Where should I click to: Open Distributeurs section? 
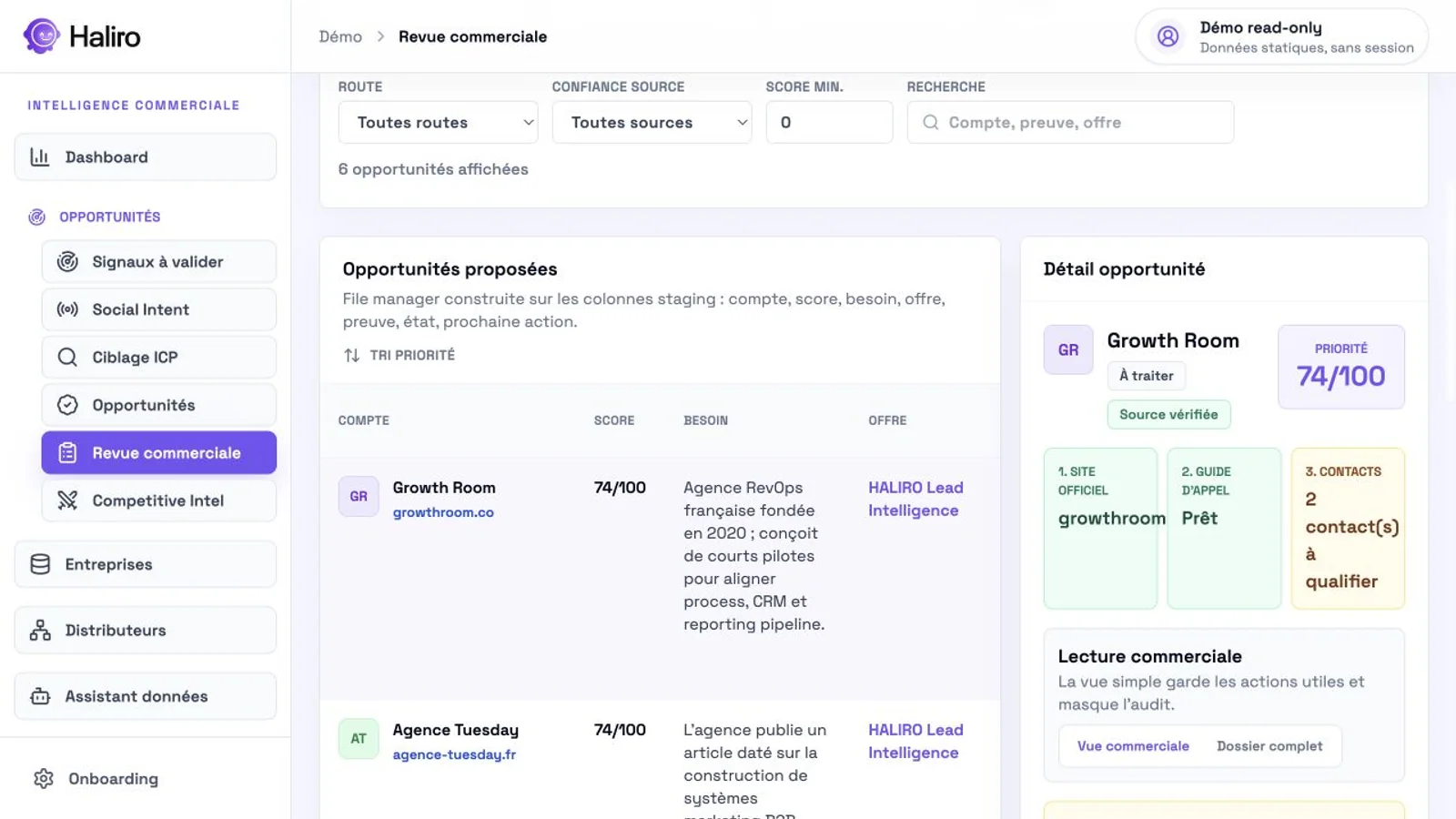(x=146, y=630)
